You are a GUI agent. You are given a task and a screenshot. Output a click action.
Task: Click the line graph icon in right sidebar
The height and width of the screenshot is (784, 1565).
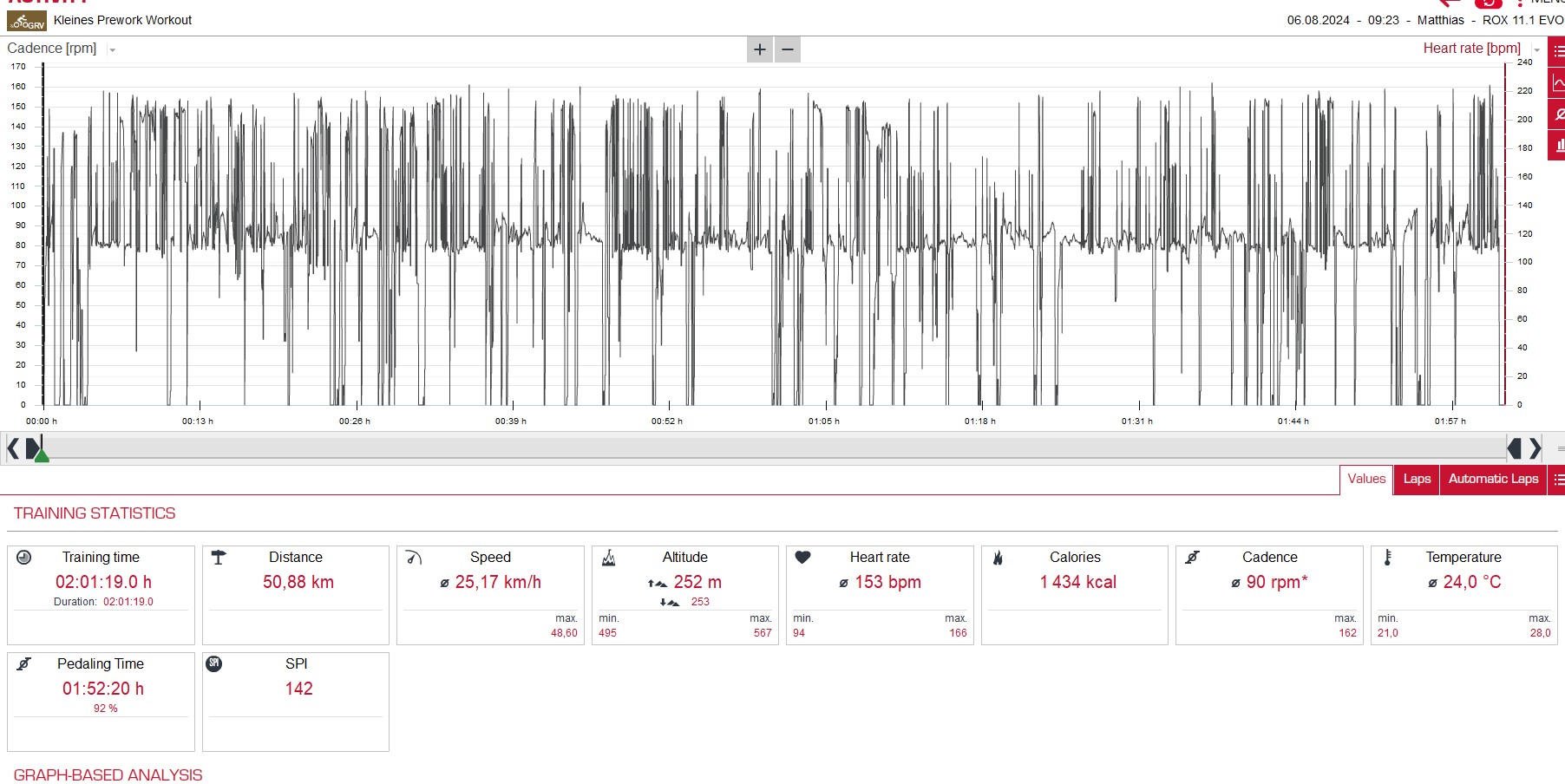pyautogui.click(x=1558, y=83)
